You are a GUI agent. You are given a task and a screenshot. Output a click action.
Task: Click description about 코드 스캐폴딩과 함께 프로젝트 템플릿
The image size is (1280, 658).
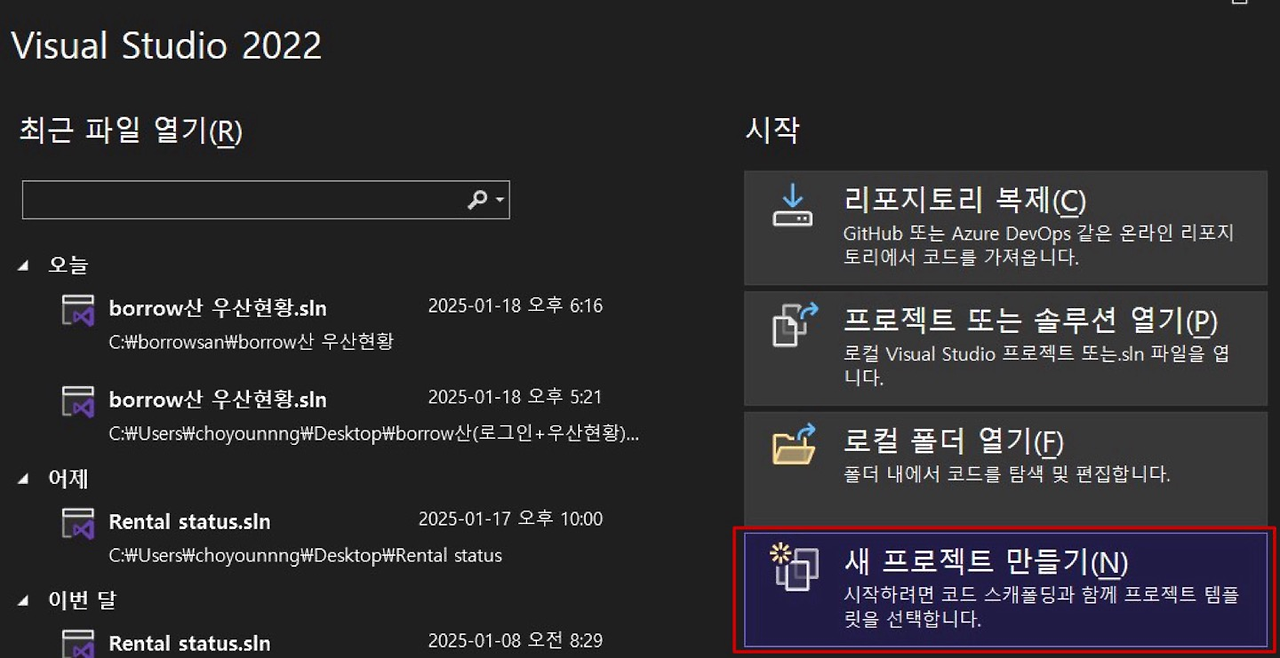click(x=1041, y=607)
